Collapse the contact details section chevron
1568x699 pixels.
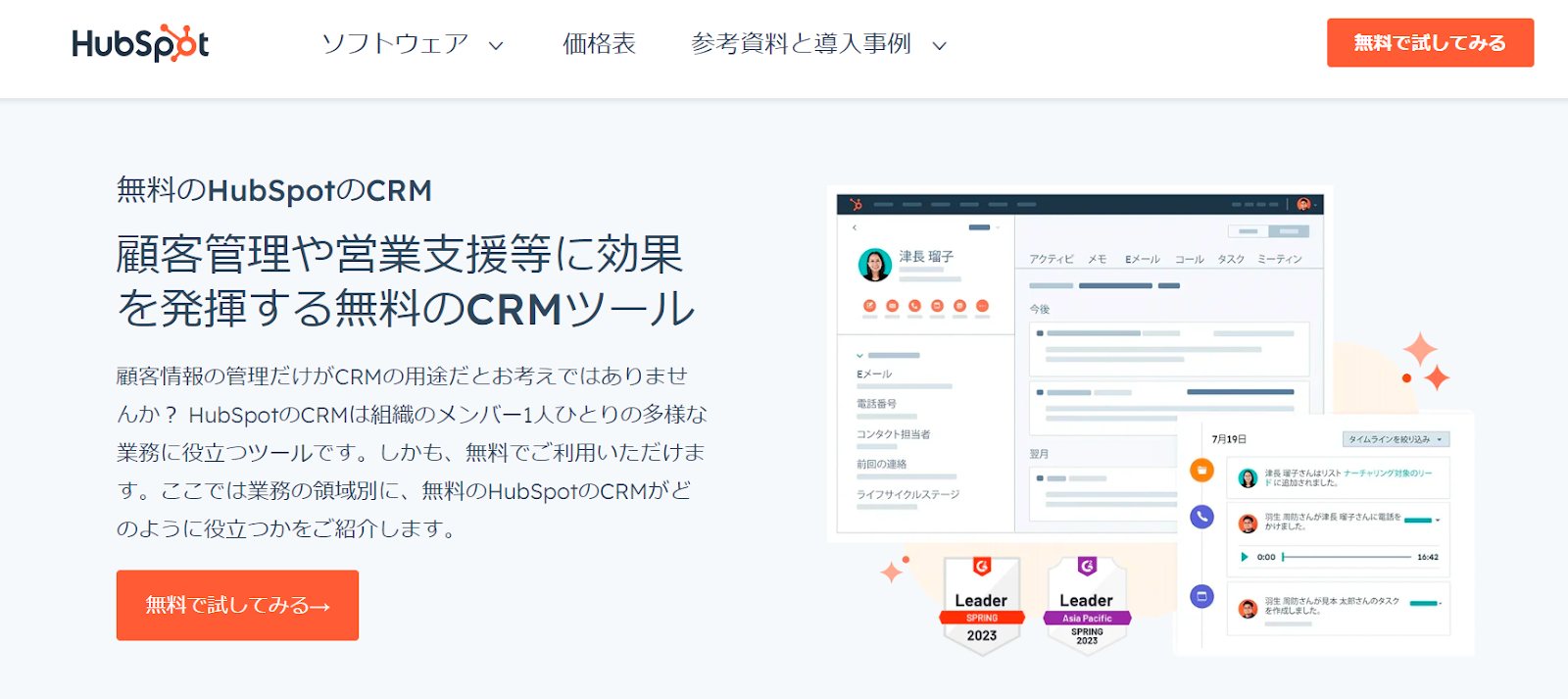pos(859,355)
